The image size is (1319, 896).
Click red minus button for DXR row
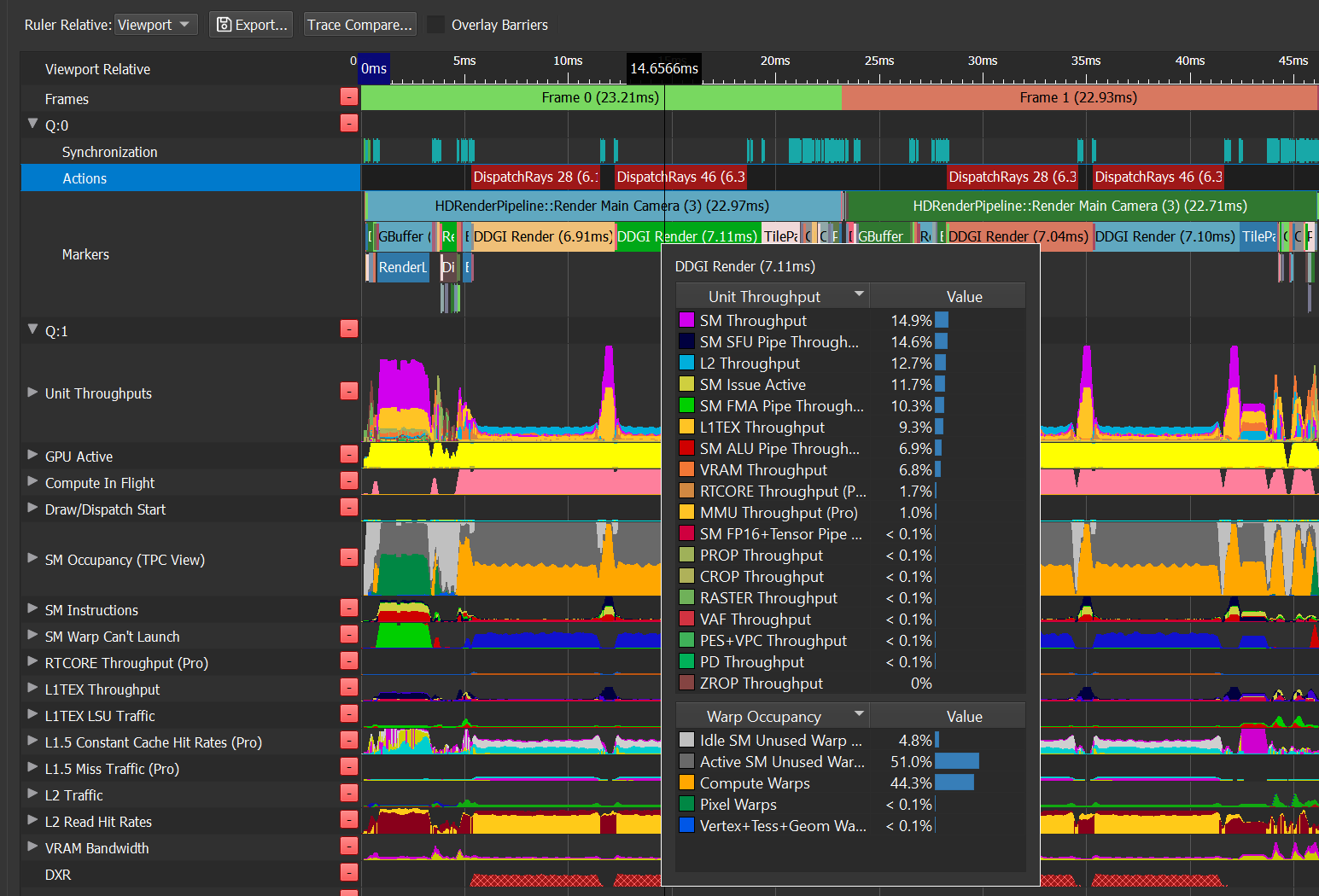(x=349, y=872)
